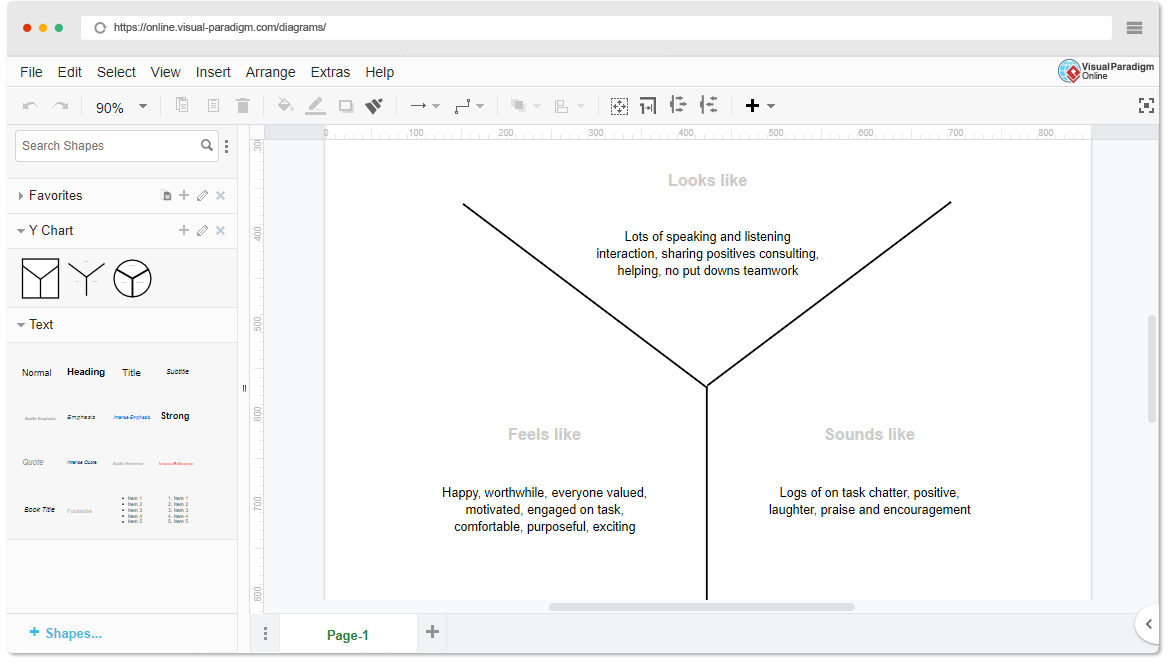This screenshot has height=665, width=1170.
Task: Click the Favorites save-copy icon
Action: coord(166,196)
